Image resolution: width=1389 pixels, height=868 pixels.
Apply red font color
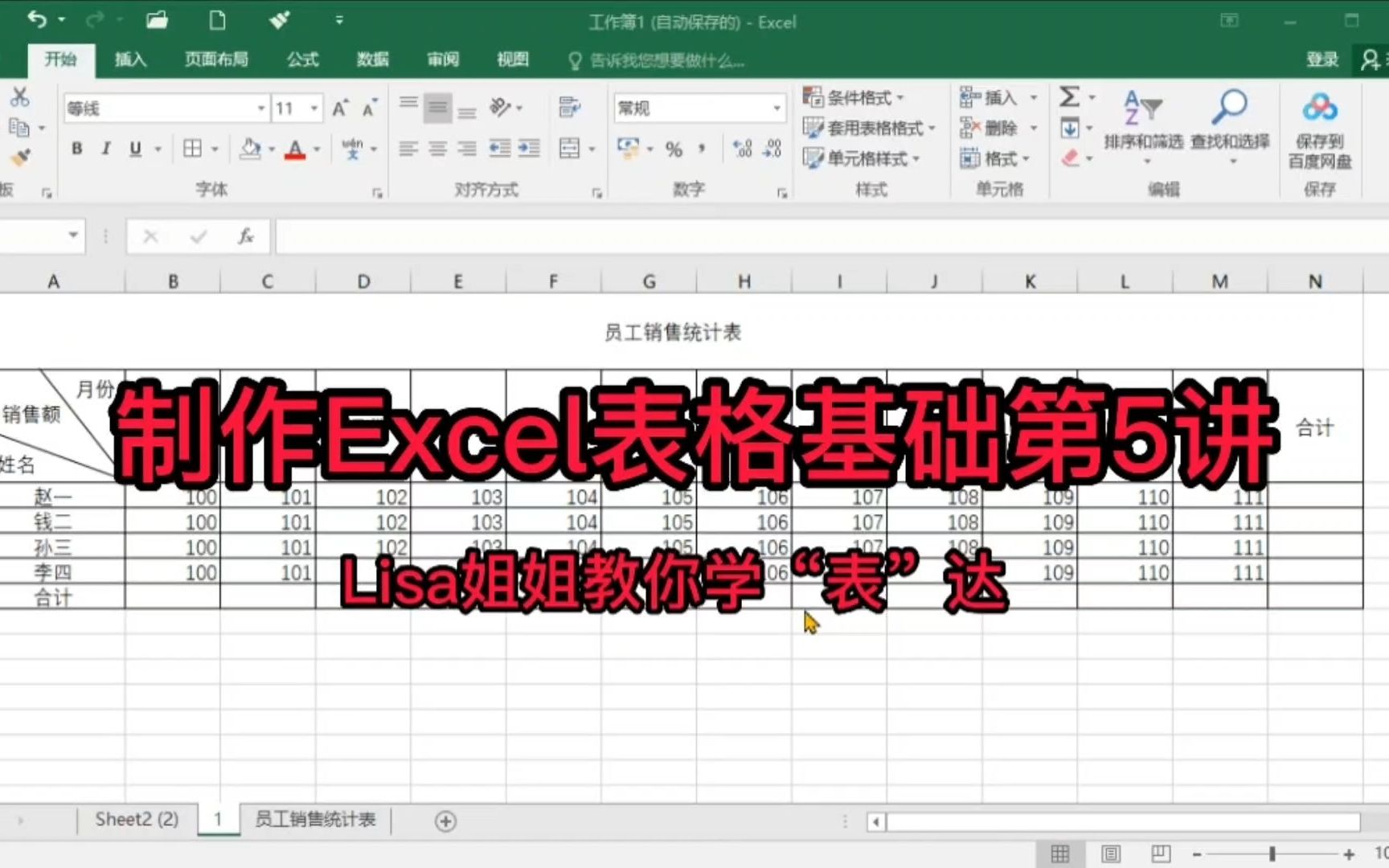tap(295, 149)
